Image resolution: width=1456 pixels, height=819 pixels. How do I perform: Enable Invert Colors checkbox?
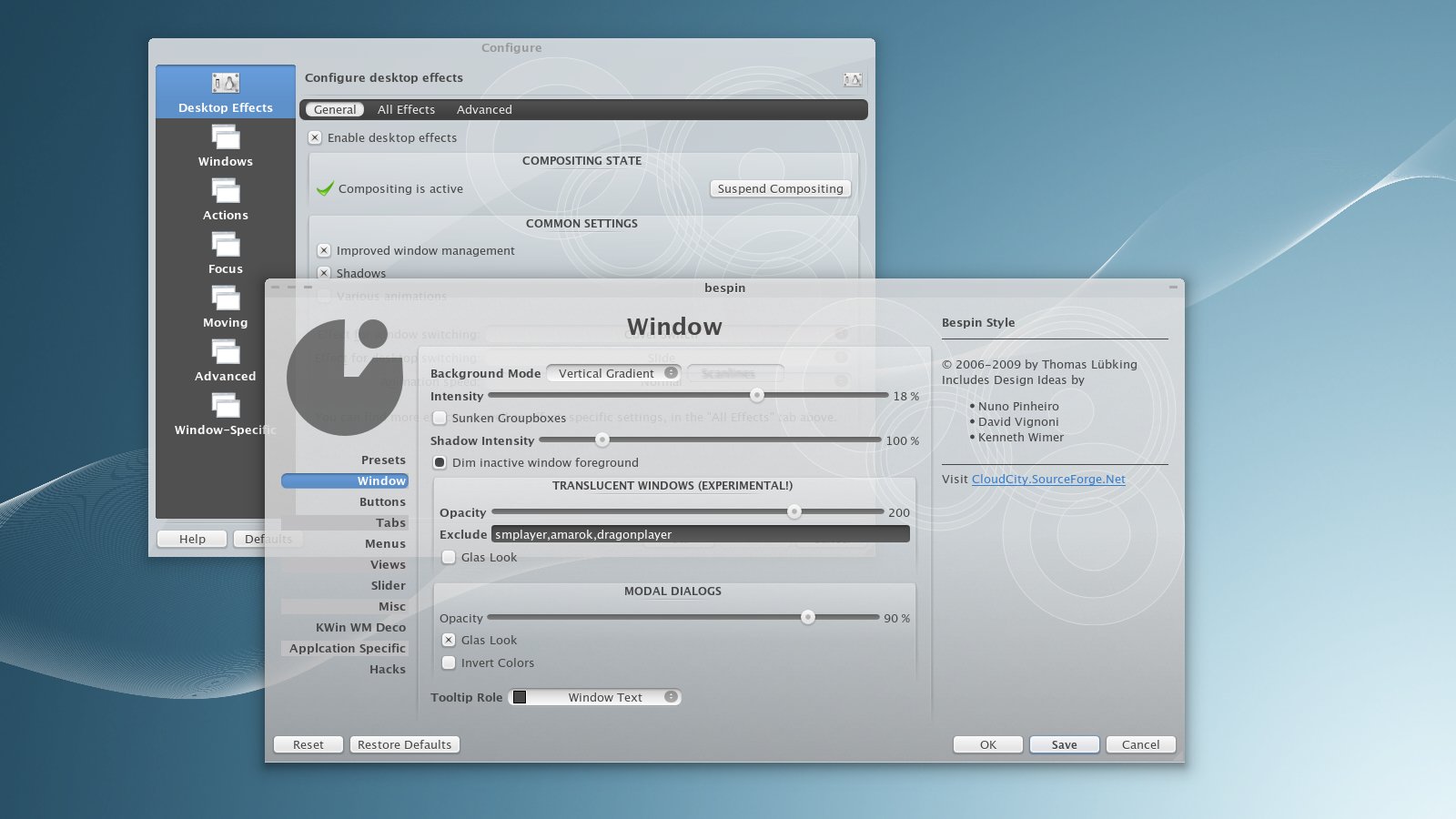(449, 662)
